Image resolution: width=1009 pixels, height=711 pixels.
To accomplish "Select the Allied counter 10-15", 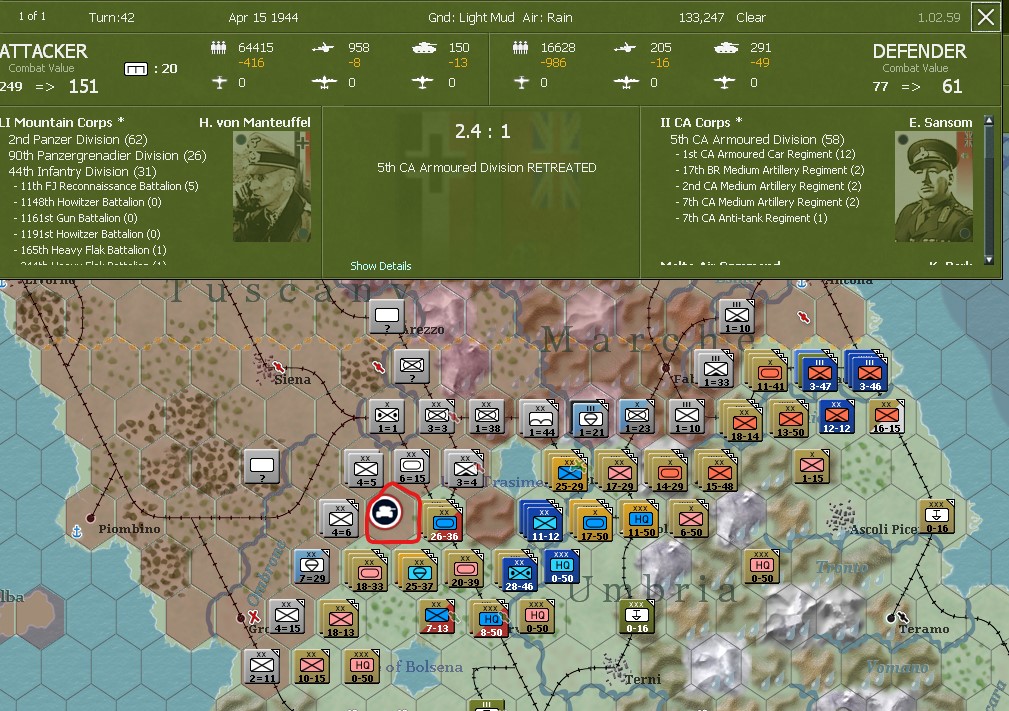I will coord(312,666).
